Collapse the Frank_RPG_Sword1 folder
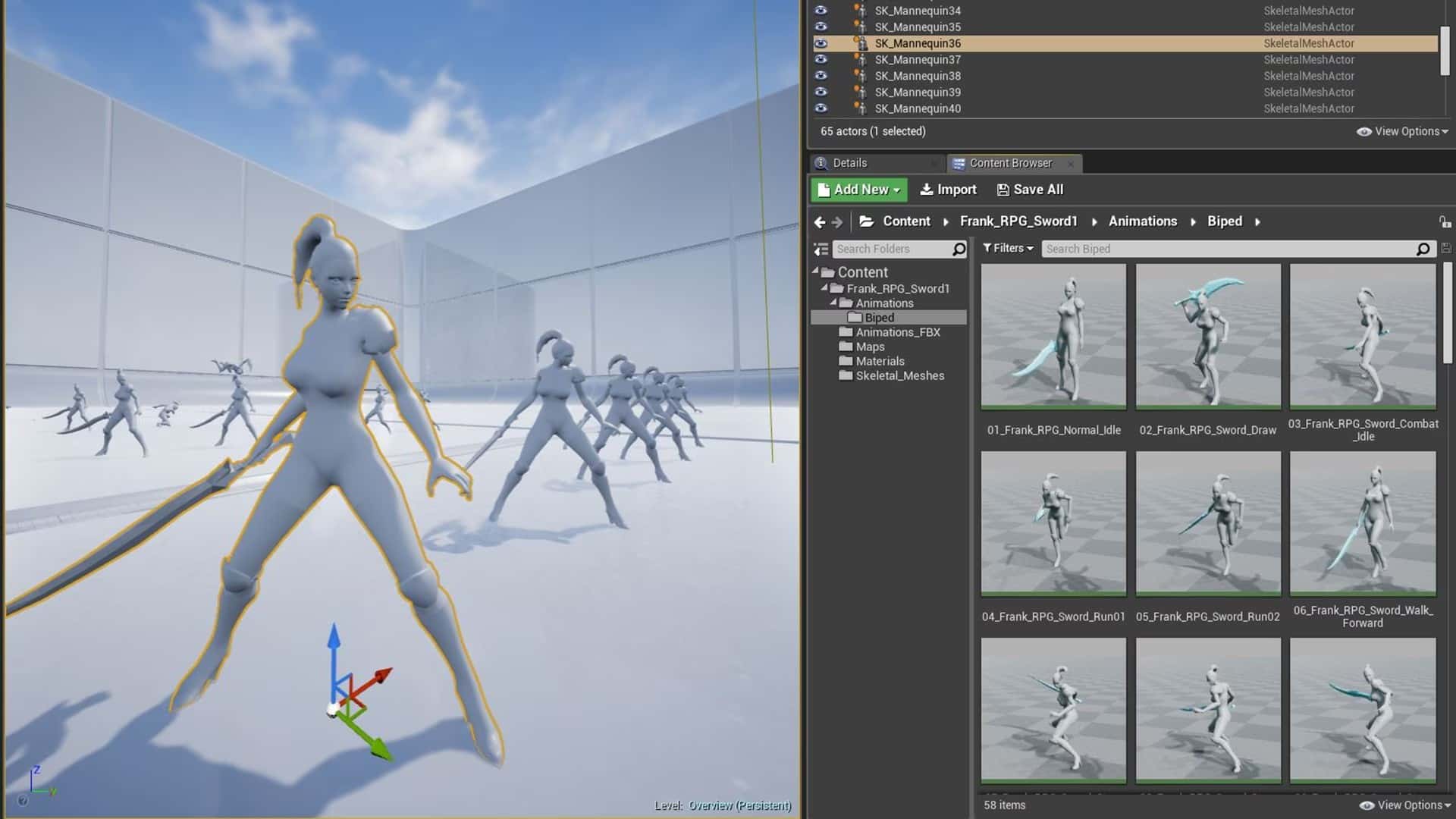The image size is (1456, 819). 824,287
